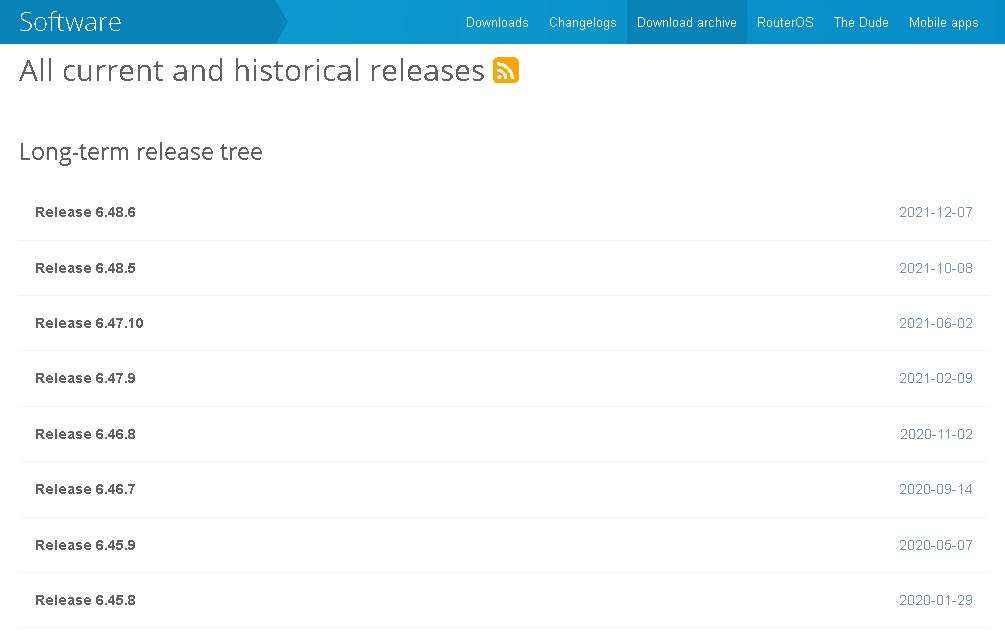Click the date 2020-11-02
The image size is (1005, 636).
[x=936, y=434]
